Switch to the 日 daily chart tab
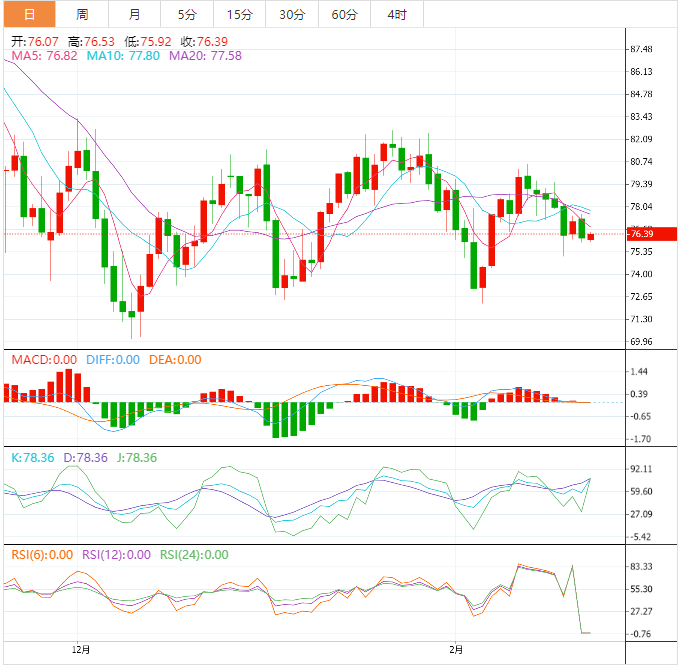Image resolution: width=683 pixels, height=670 pixels. (29, 14)
